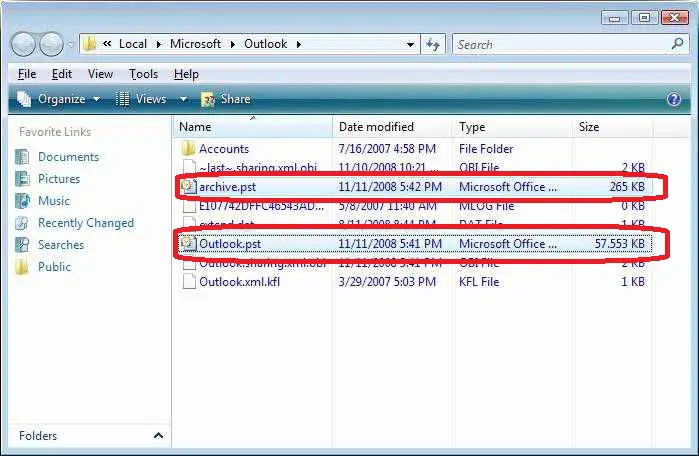The height and width of the screenshot is (456, 699).
Task: Click the Recently Changed icon in the sidebar
Action: 22,223
